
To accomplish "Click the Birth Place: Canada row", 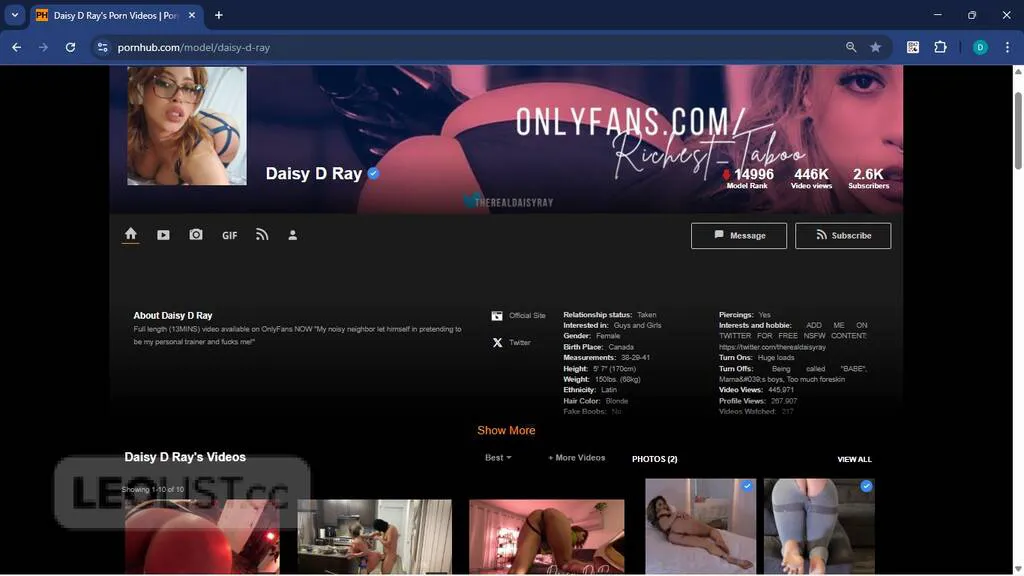I will click(x=598, y=347).
